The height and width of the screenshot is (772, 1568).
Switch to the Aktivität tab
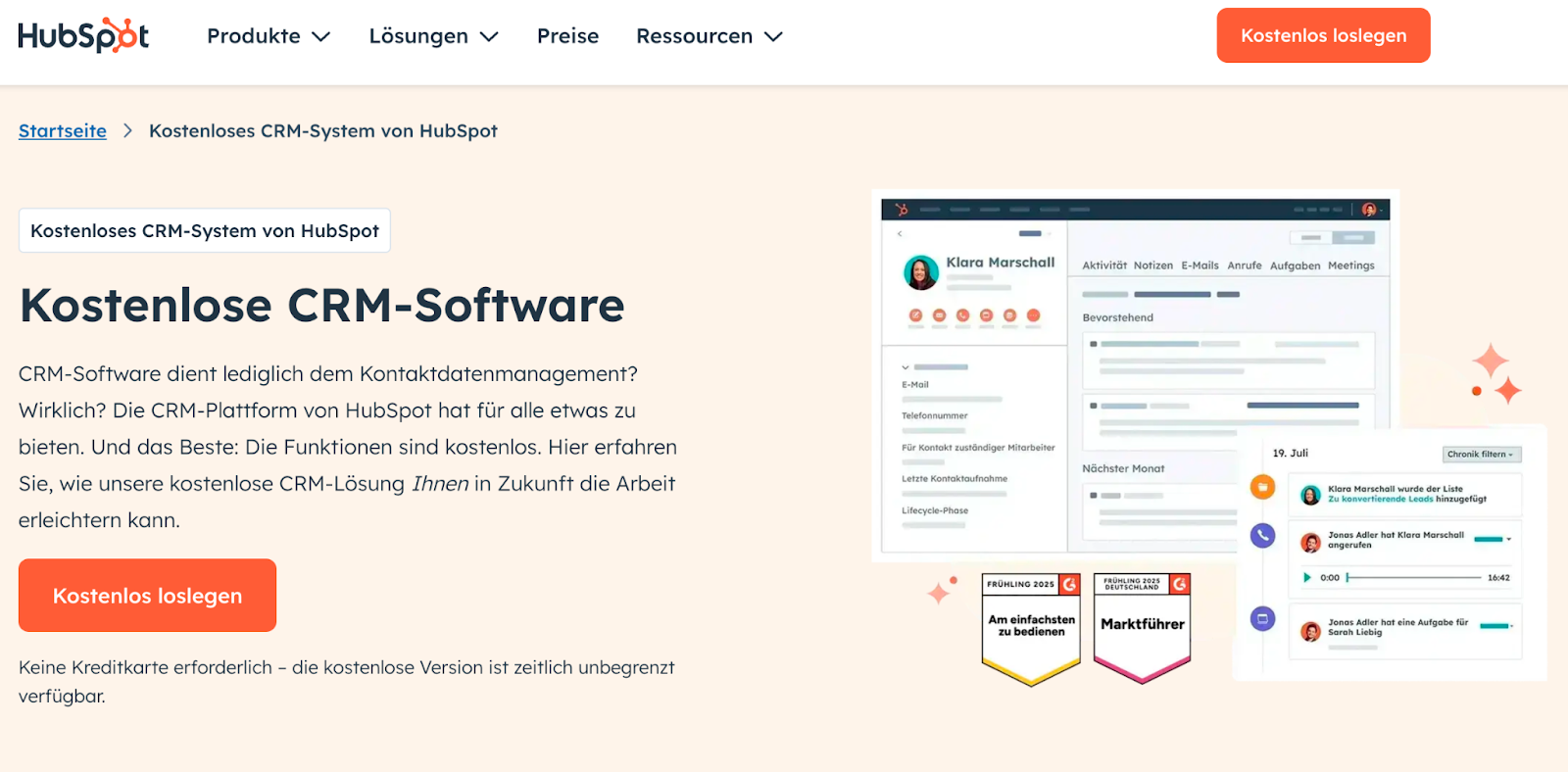point(1104,265)
